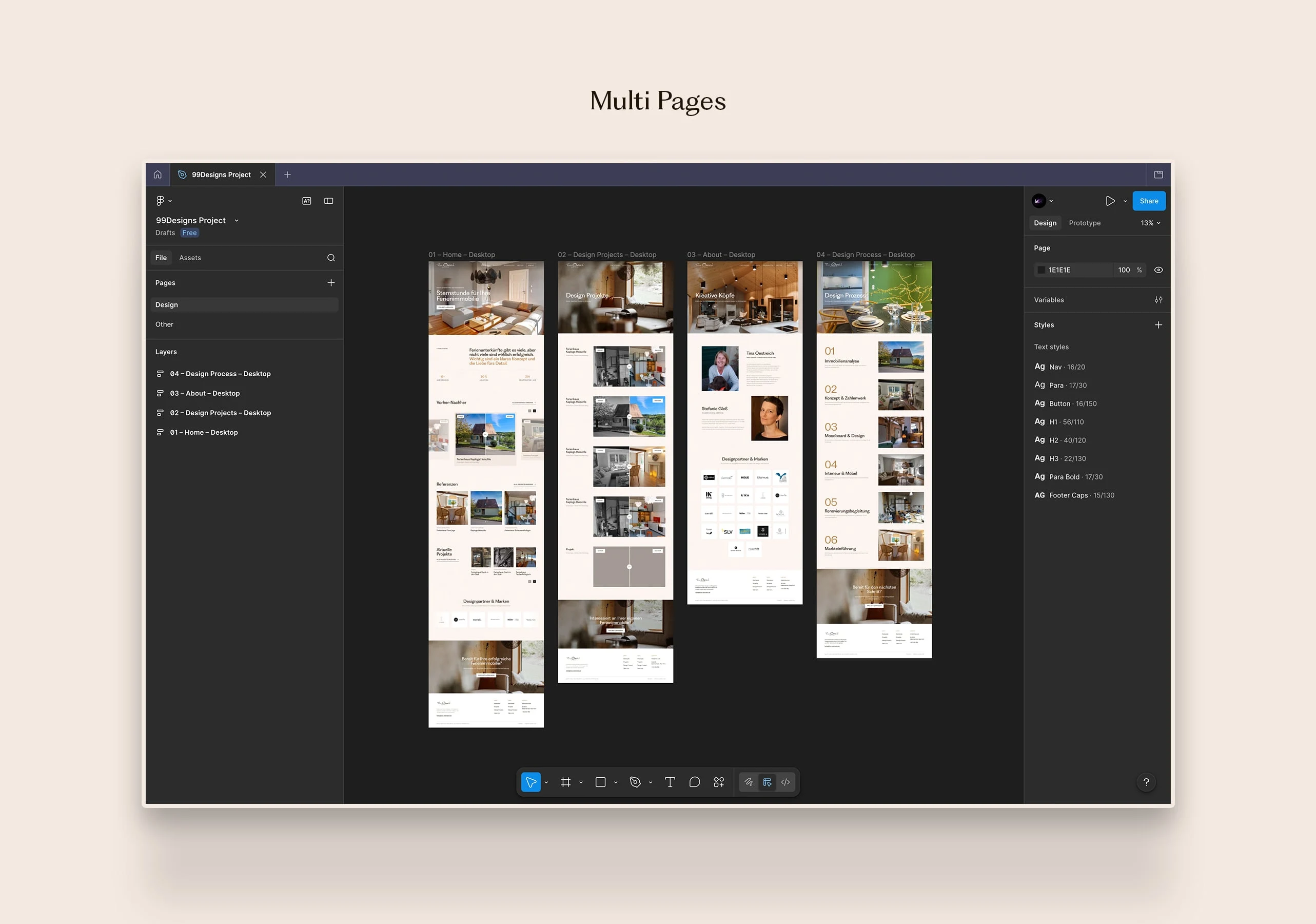Open the 13% zoom dropdown
This screenshot has height=924, width=1316.
click(1150, 223)
